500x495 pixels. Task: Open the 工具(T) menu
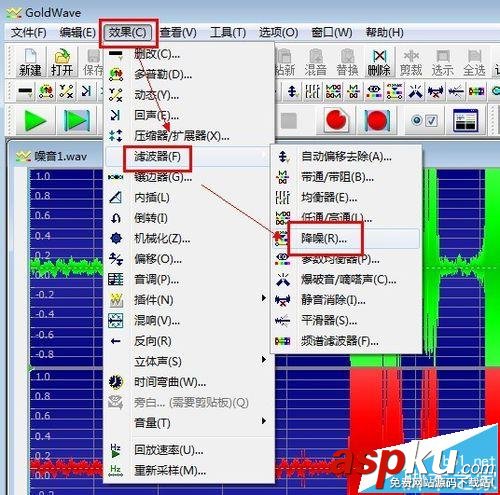point(228,33)
